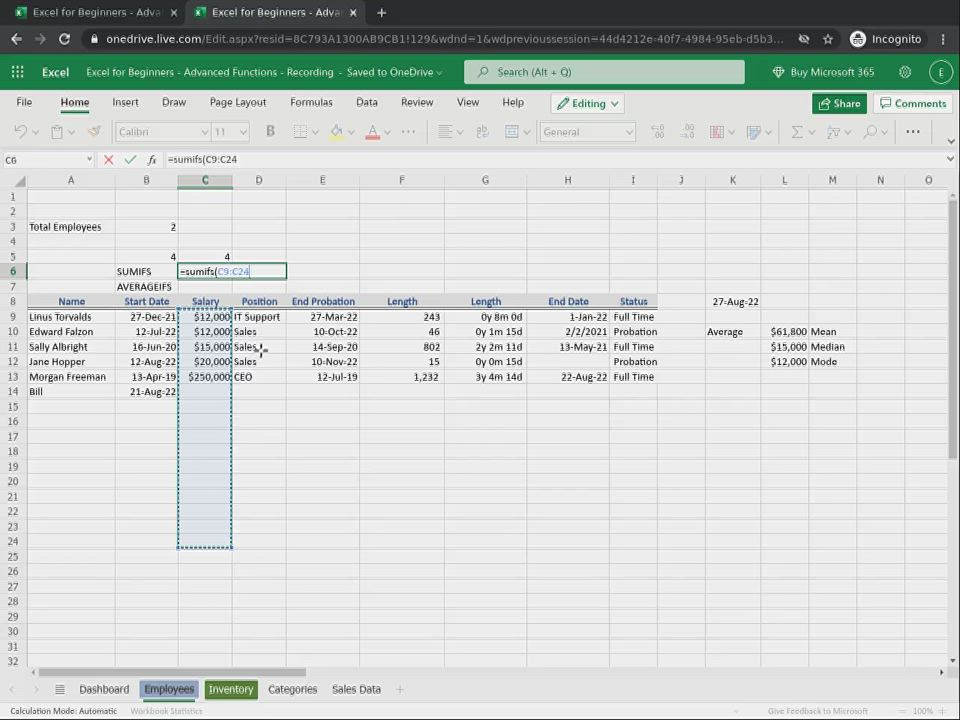Click the text alignment icon
Screen dimensions: 960x720
[445, 132]
